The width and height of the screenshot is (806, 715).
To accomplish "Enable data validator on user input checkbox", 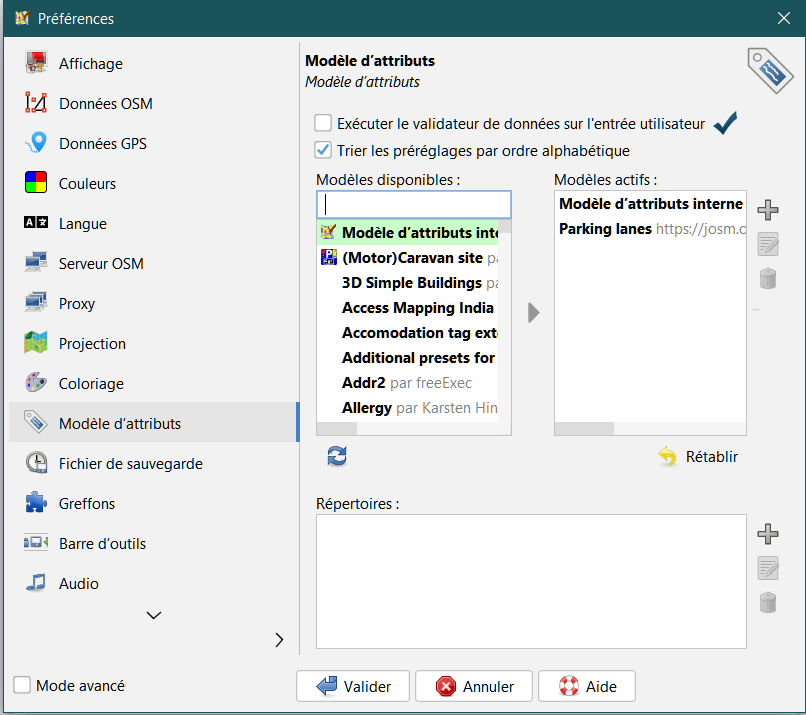I will tap(323, 124).
